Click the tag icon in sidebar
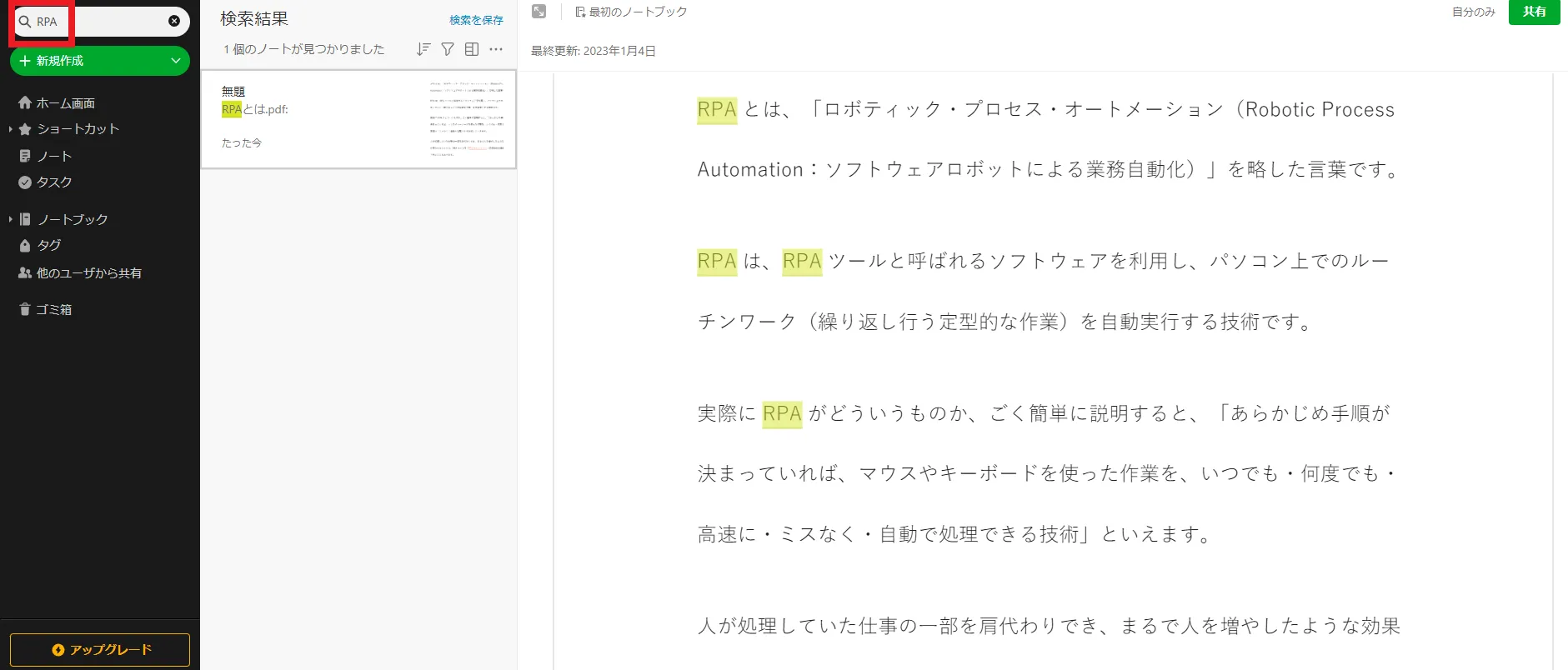This screenshot has width=1568, height=670. click(25, 246)
